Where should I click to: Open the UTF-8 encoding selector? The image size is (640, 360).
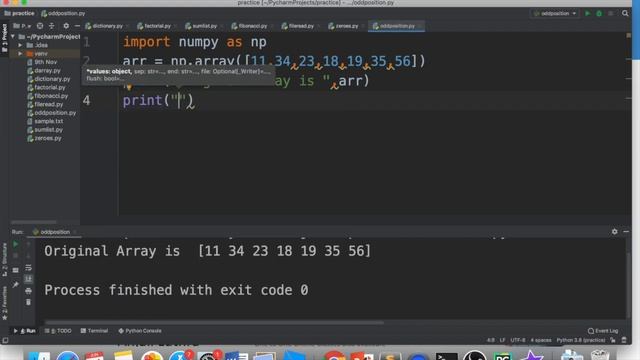pyautogui.click(x=518, y=340)
